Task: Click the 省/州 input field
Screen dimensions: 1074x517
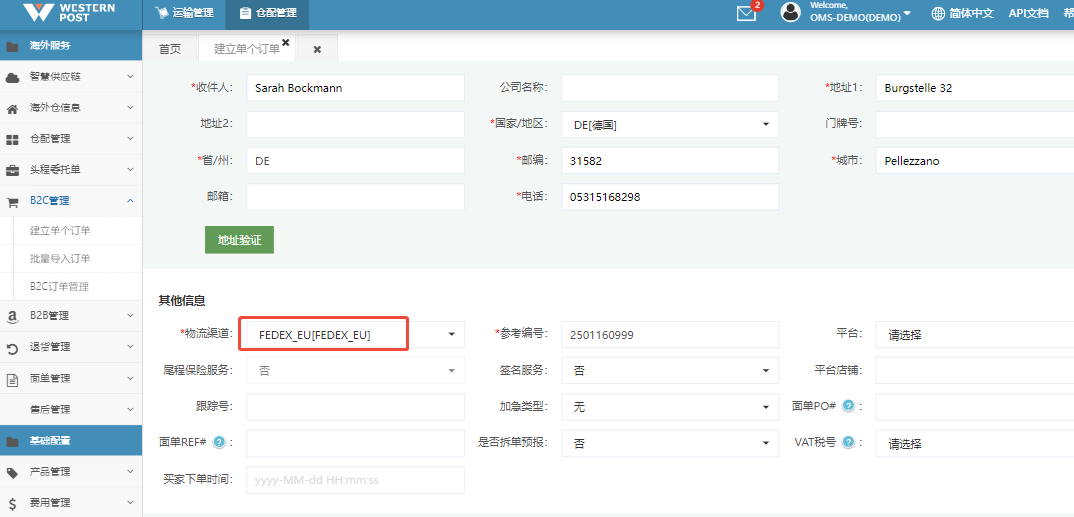Action: (x=355, y=161)
